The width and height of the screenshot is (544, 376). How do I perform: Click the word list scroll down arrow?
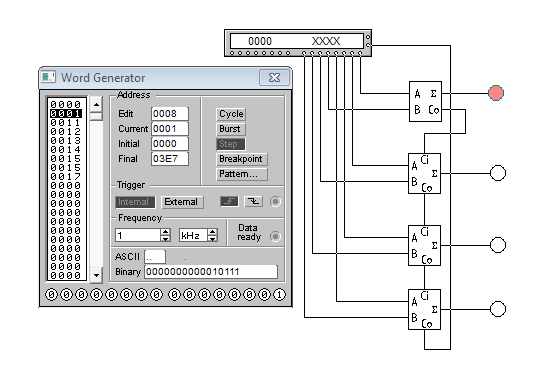pos(96,275)
